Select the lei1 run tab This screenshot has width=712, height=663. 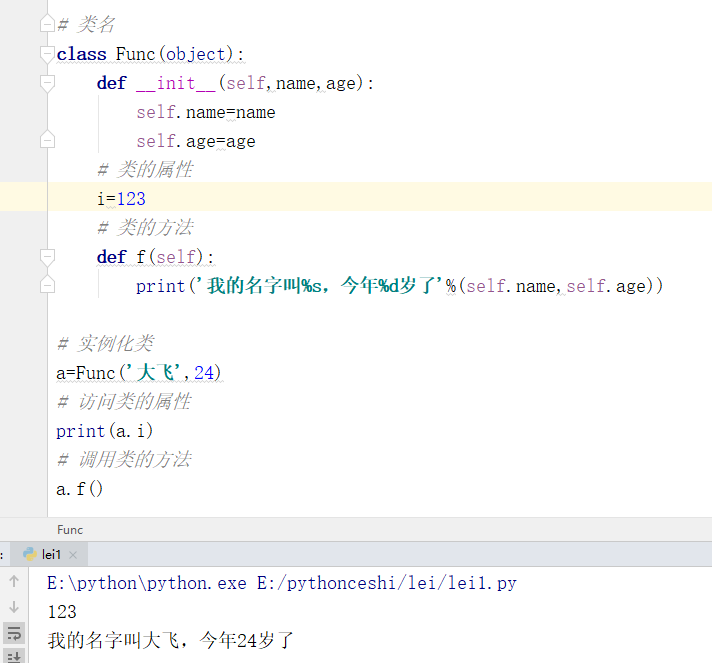51,554
